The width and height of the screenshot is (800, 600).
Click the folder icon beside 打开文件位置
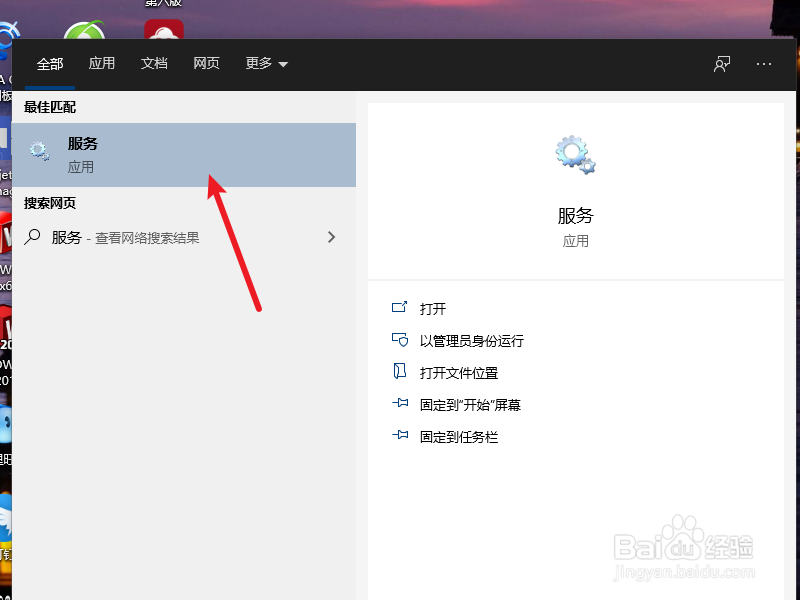tap(401, 372)
